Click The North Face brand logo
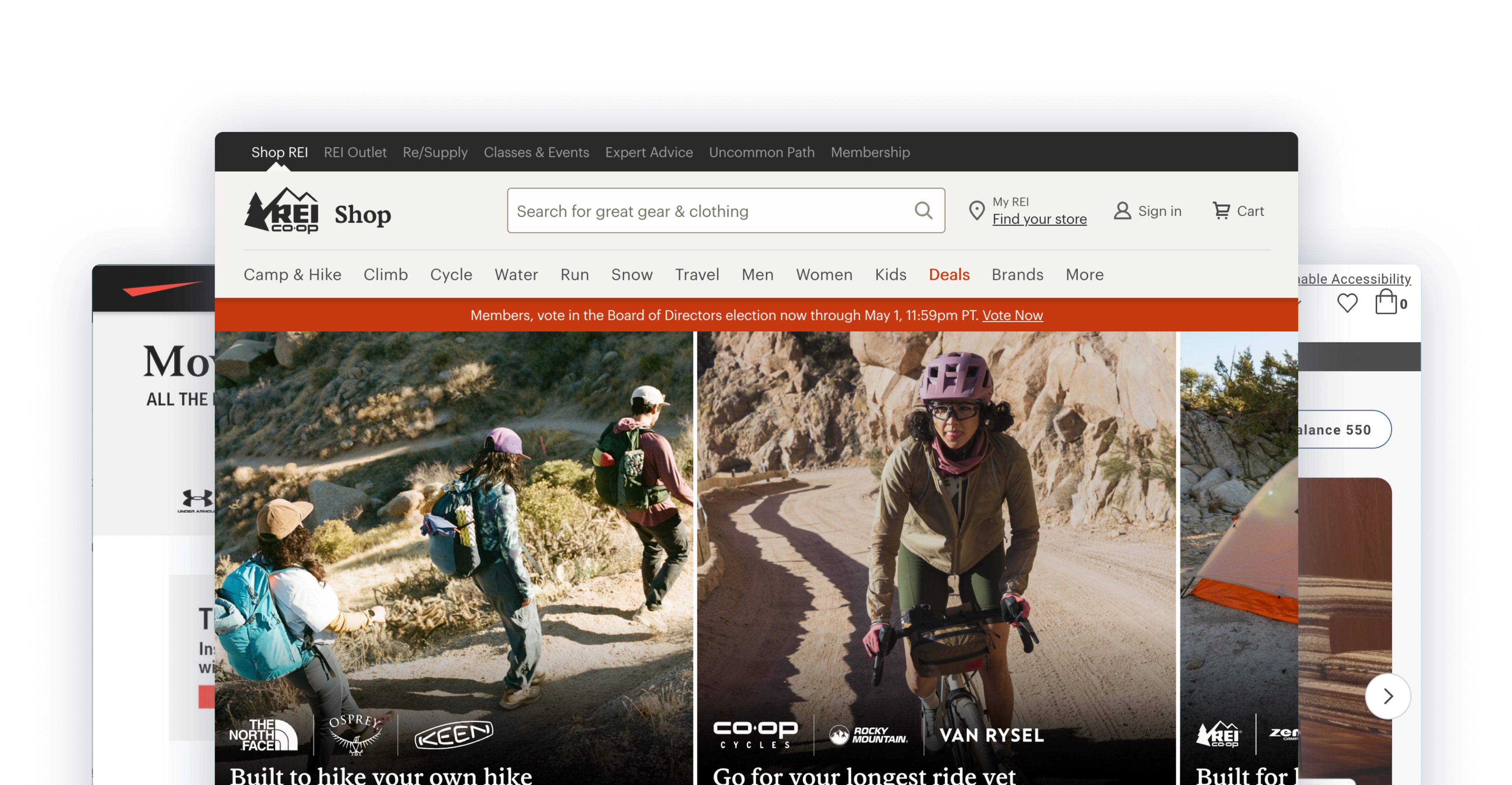The height and width of the screenshot is (785, 1512). (x=263, y=735)
